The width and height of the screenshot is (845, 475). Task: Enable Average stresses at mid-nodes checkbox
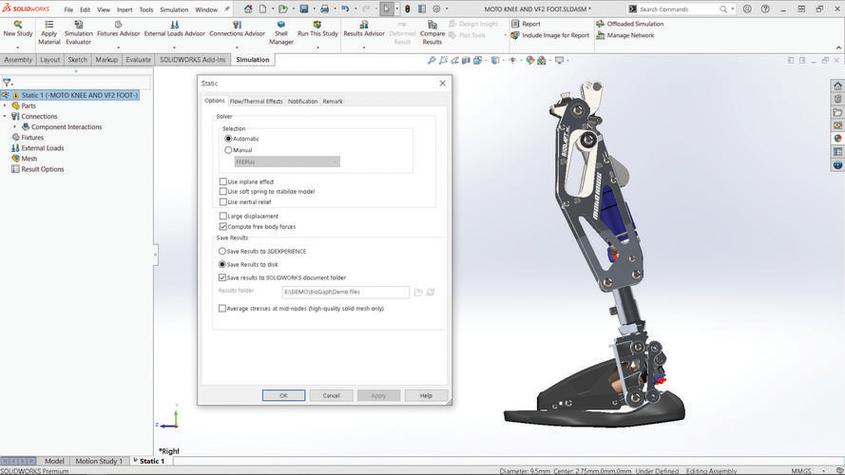[x=221, y=308]
